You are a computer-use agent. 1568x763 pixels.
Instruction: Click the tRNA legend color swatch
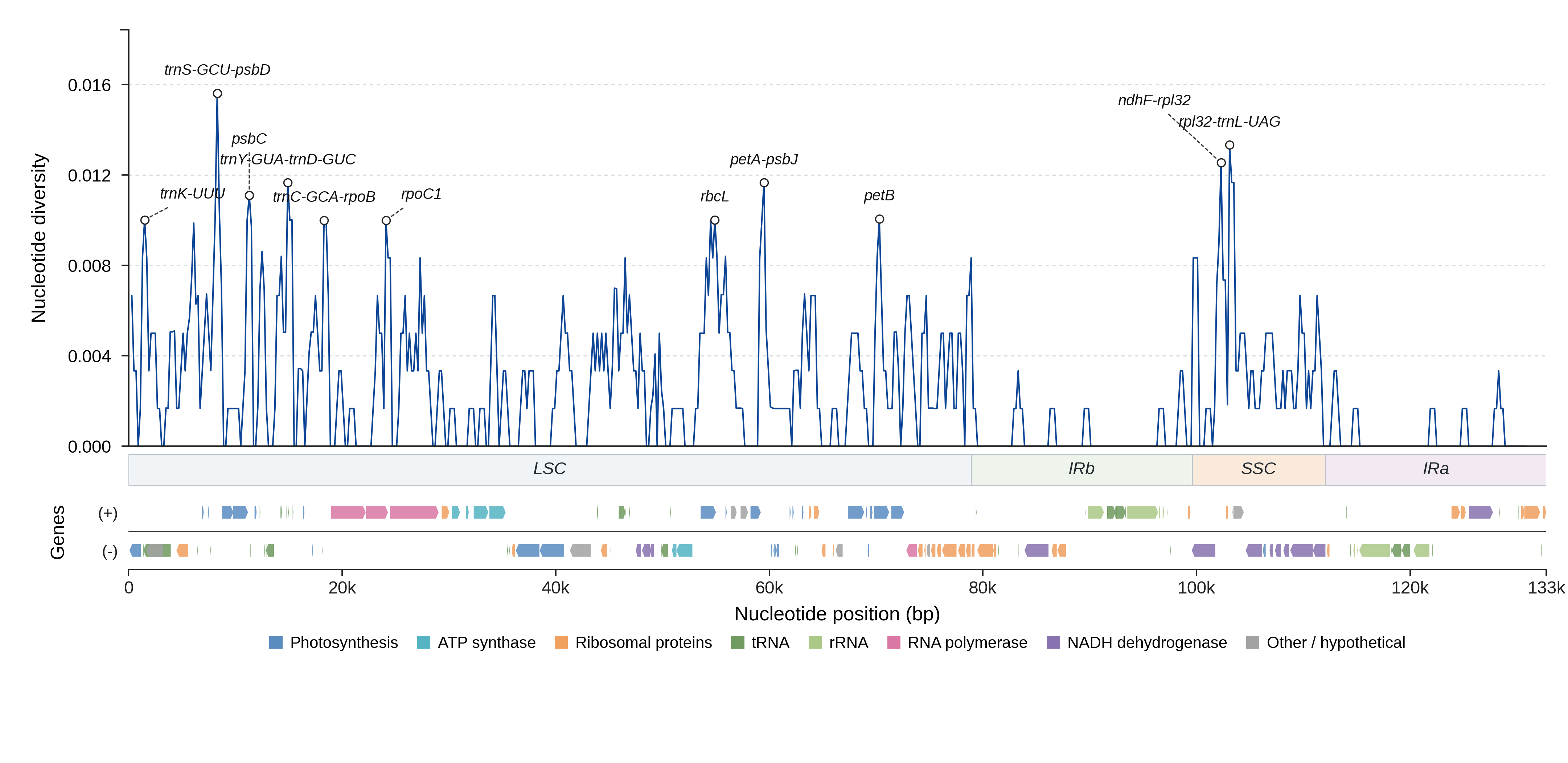pyautogui.click(x=737, y=642)
